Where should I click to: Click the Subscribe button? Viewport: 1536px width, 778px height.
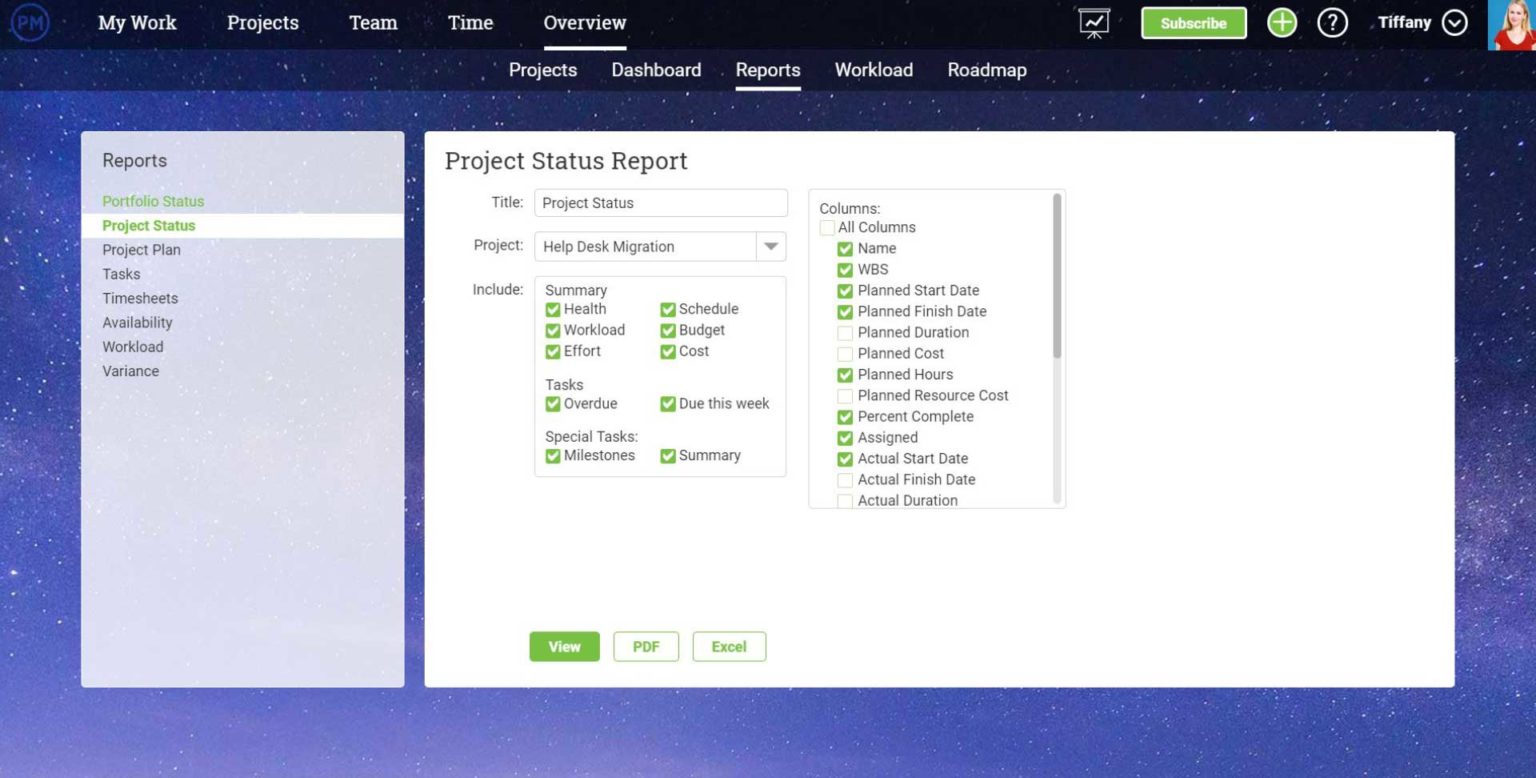[x=1193, y=23]
